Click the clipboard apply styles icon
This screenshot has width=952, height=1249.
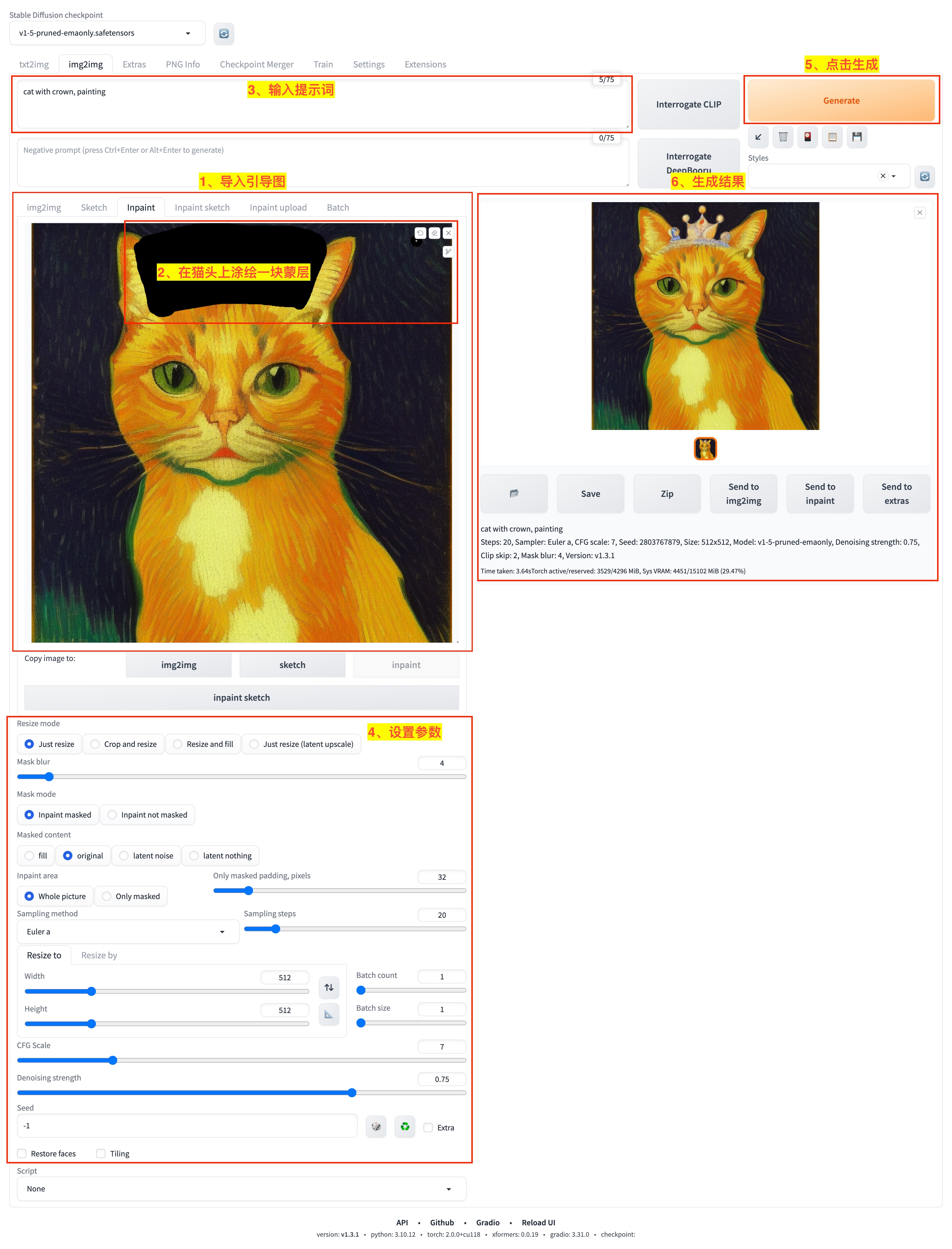[x=832, y=137]
